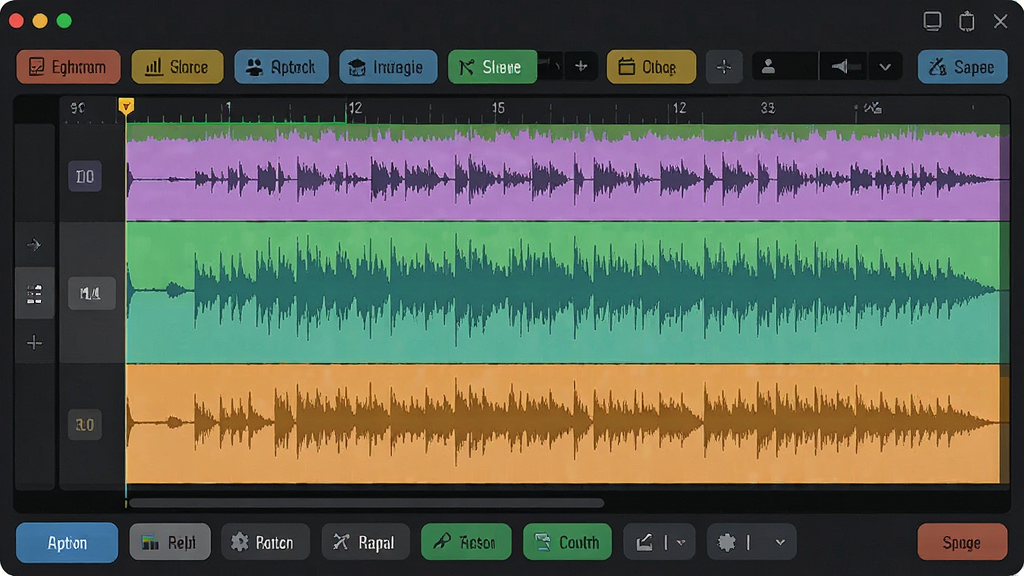Click the square window icon in title bar

(x=933, y=21)
